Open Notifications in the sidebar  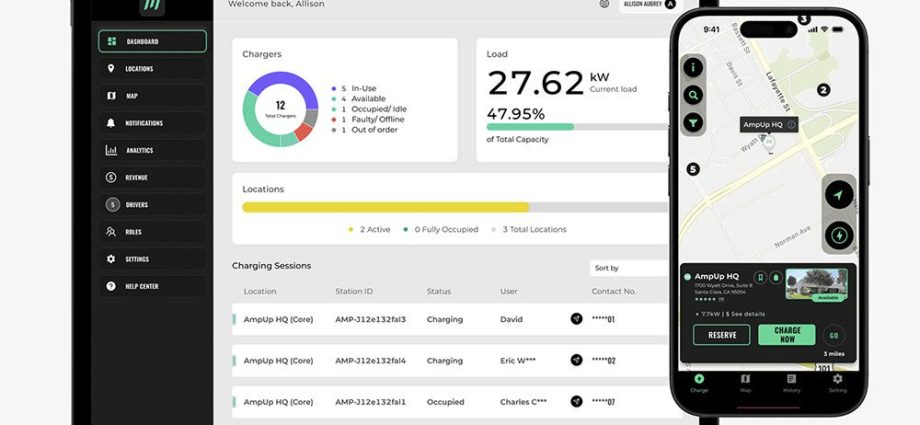[x=153, y=123]
